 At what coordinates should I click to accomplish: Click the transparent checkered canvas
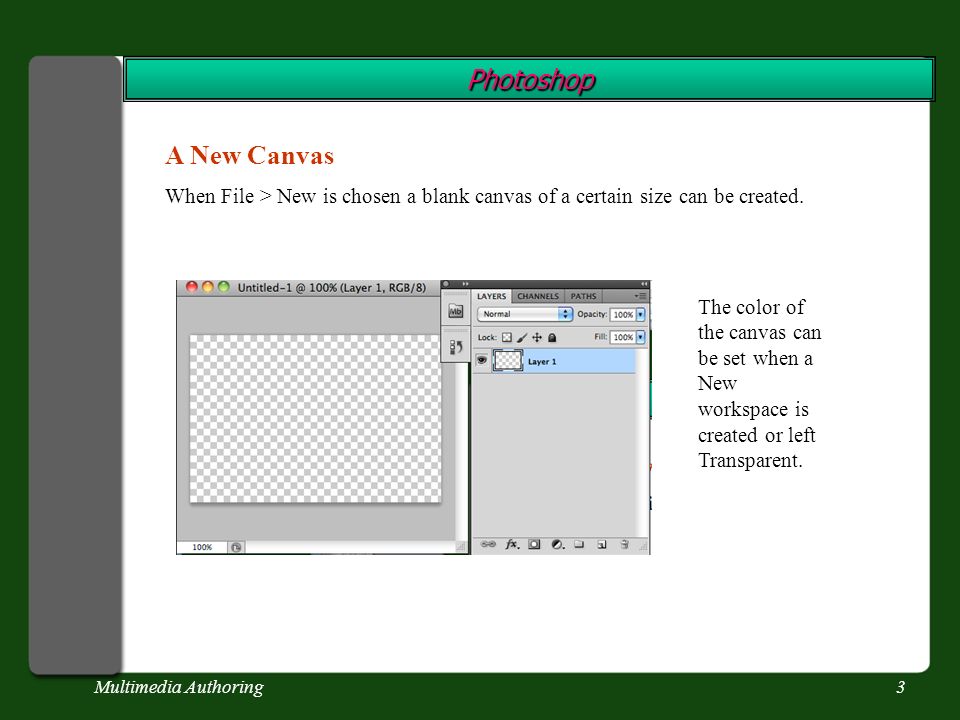[315, 419]
